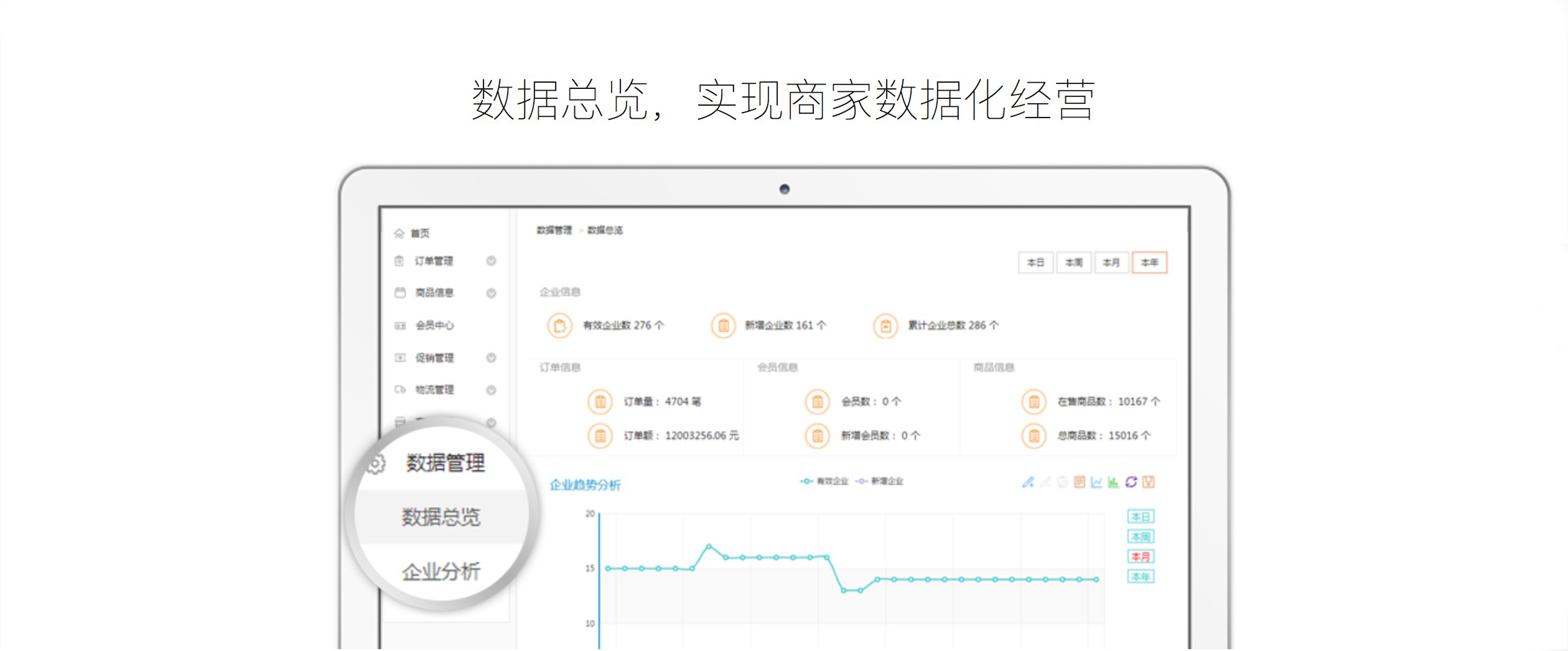The image size is (1568, 651).
Task: Click the 数据管理 breadcrumb link
Action: point(554,231)
